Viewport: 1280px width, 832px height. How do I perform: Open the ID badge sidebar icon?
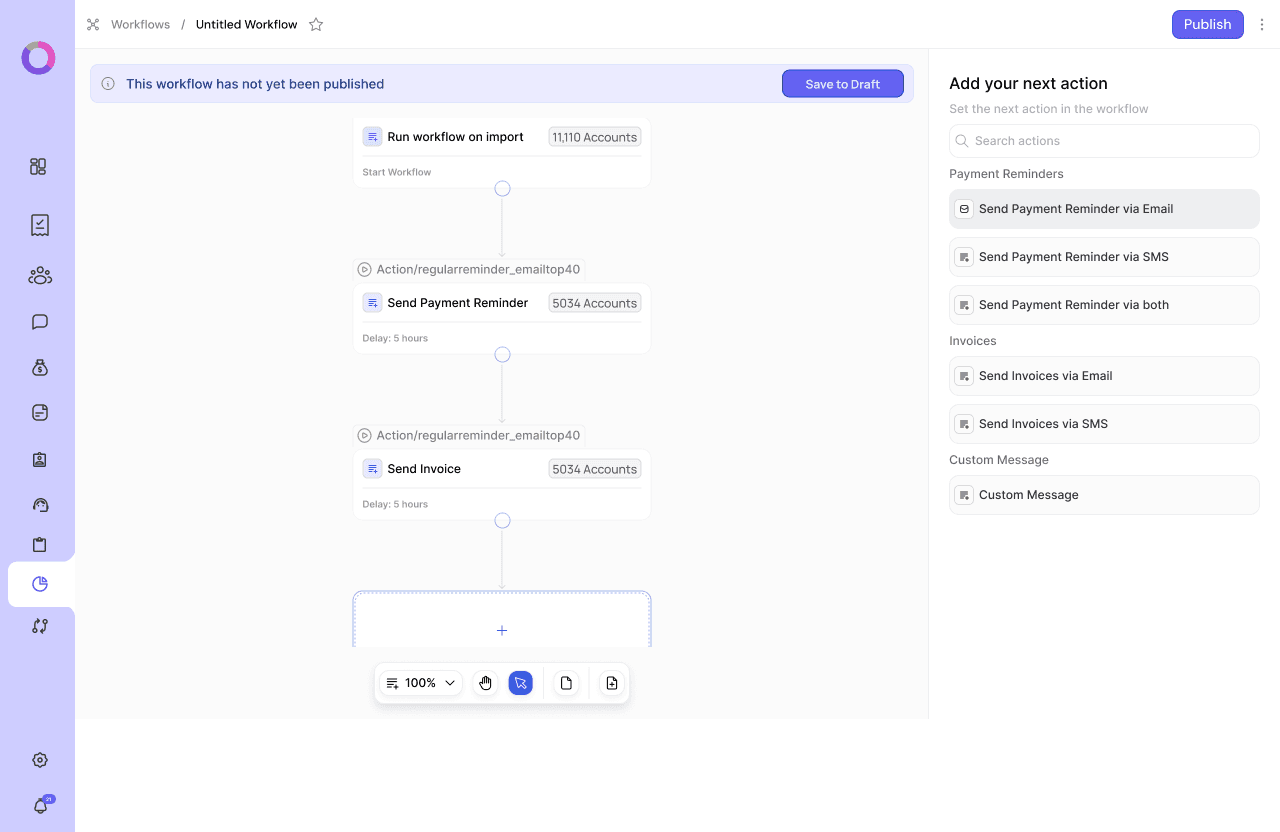coord(40,459)
